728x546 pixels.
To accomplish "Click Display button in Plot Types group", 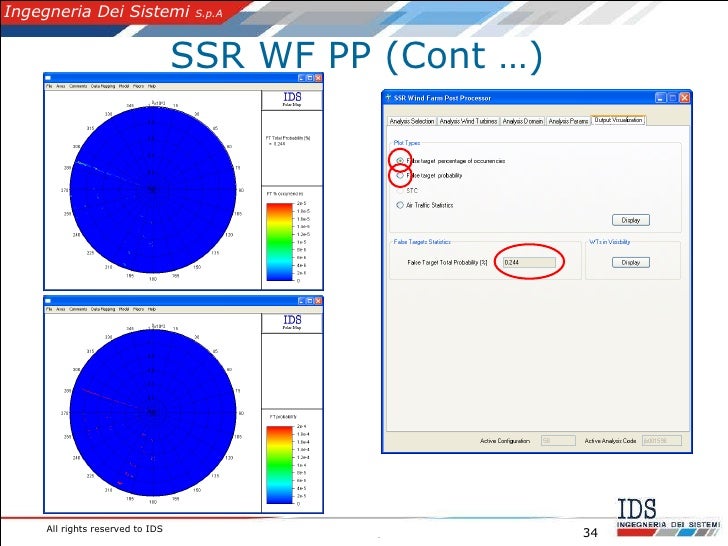I will 630,220.
